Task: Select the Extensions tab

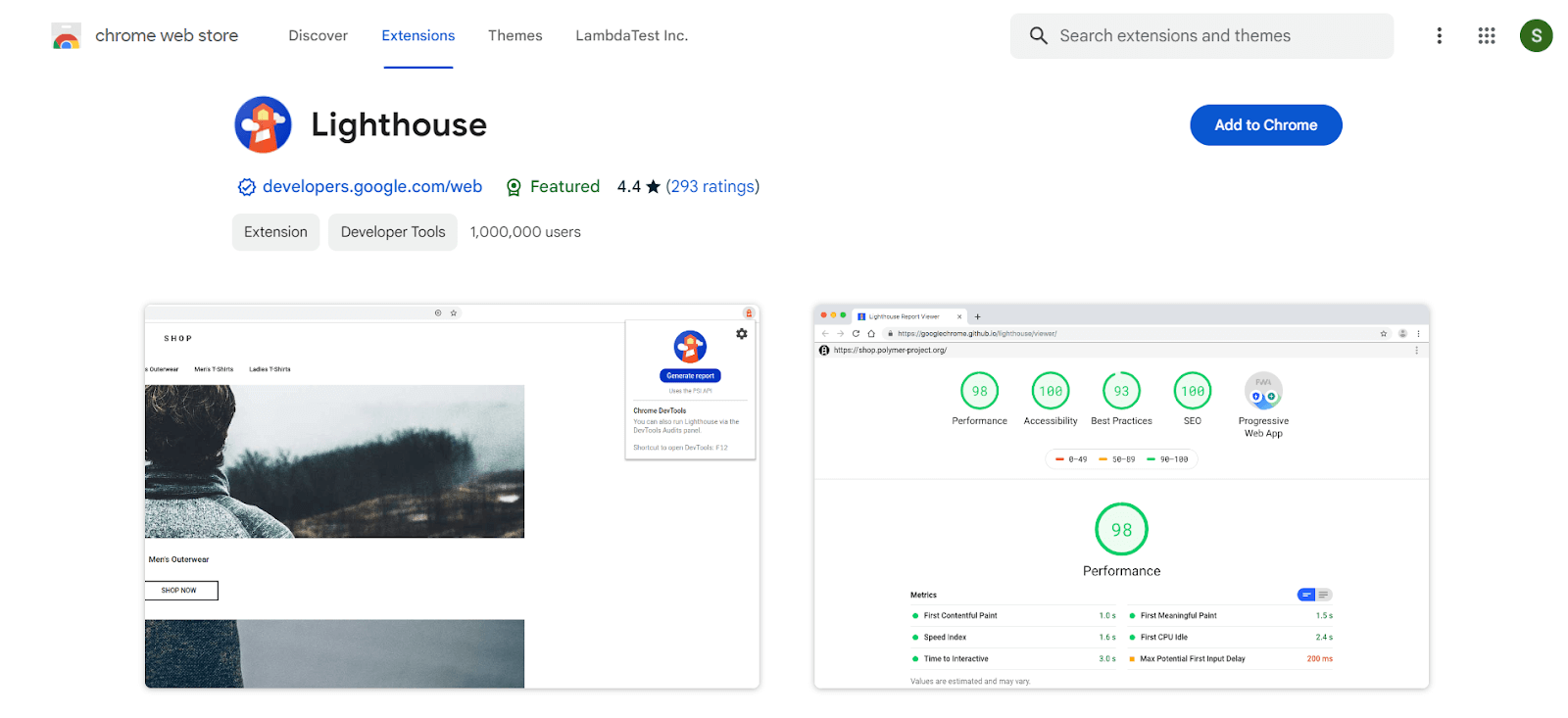Action: click(417, 36)
